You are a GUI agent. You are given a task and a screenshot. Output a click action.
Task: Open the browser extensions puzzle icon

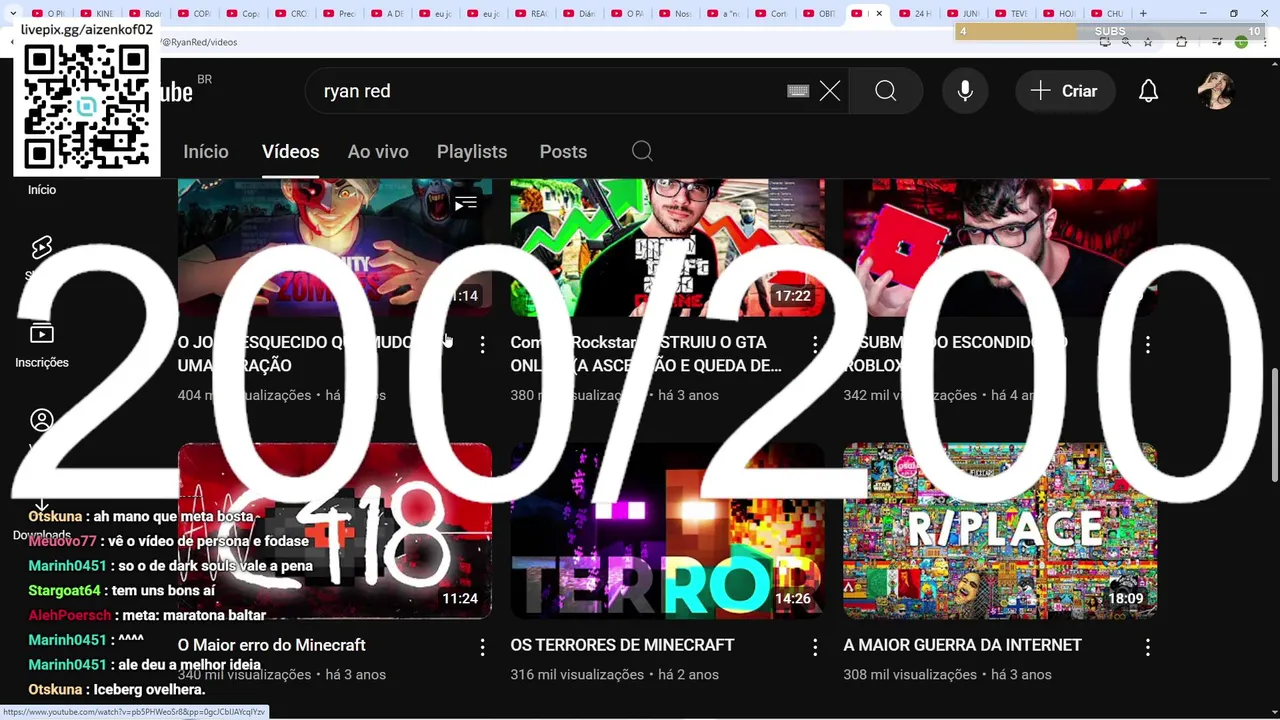tap(1182, 42)
